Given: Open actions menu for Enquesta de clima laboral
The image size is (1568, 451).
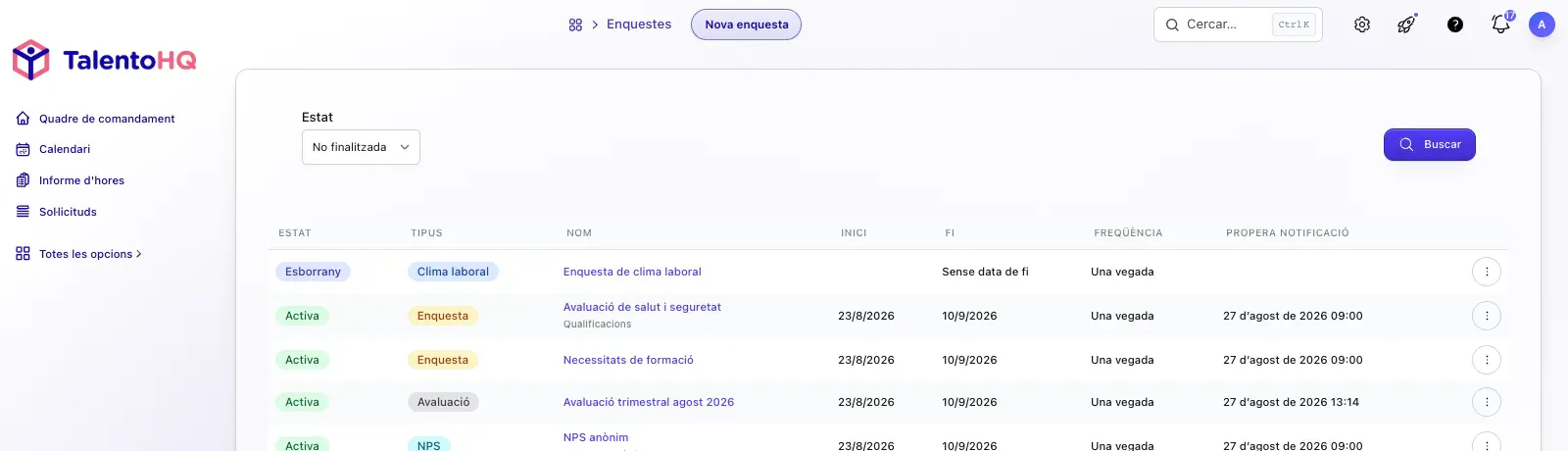Looking at the screenshot, I should tap(1487, 272).
